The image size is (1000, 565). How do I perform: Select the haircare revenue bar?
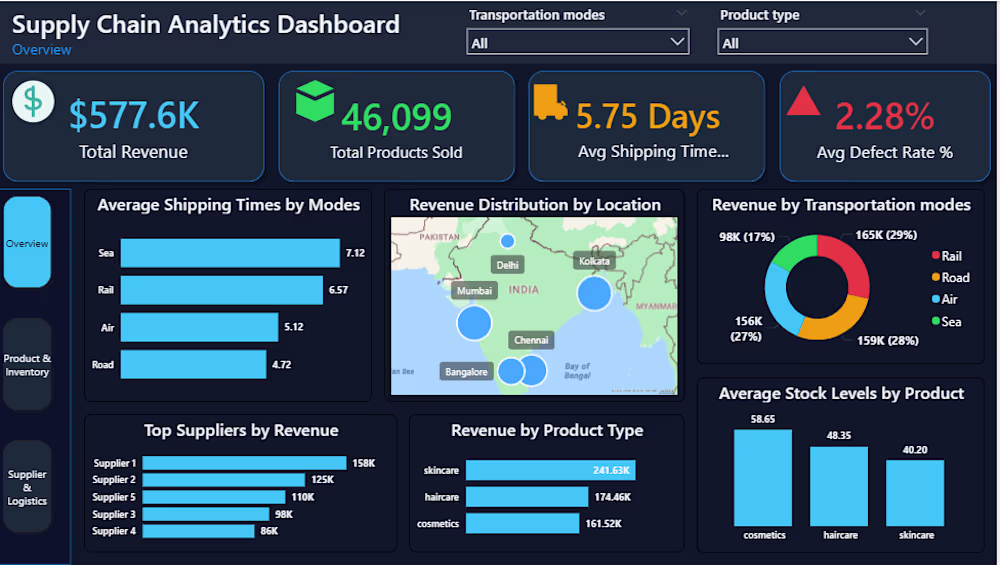point(527,497)
